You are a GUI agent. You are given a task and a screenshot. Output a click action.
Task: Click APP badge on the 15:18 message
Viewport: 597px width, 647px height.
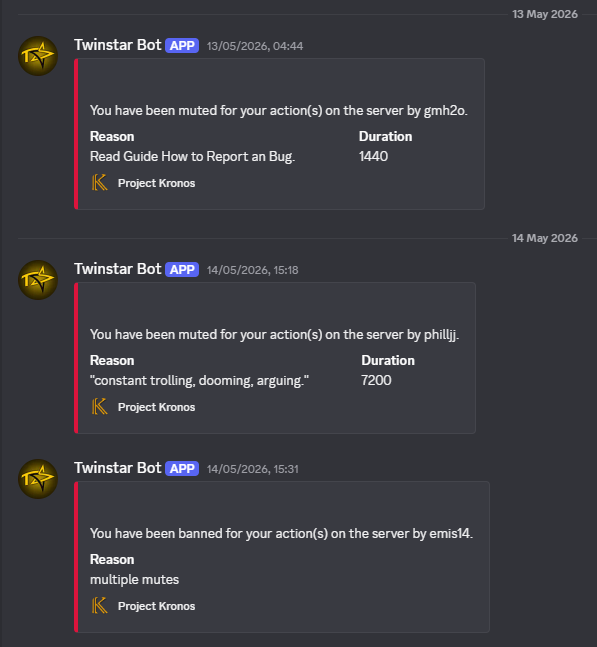coord(182,269)
